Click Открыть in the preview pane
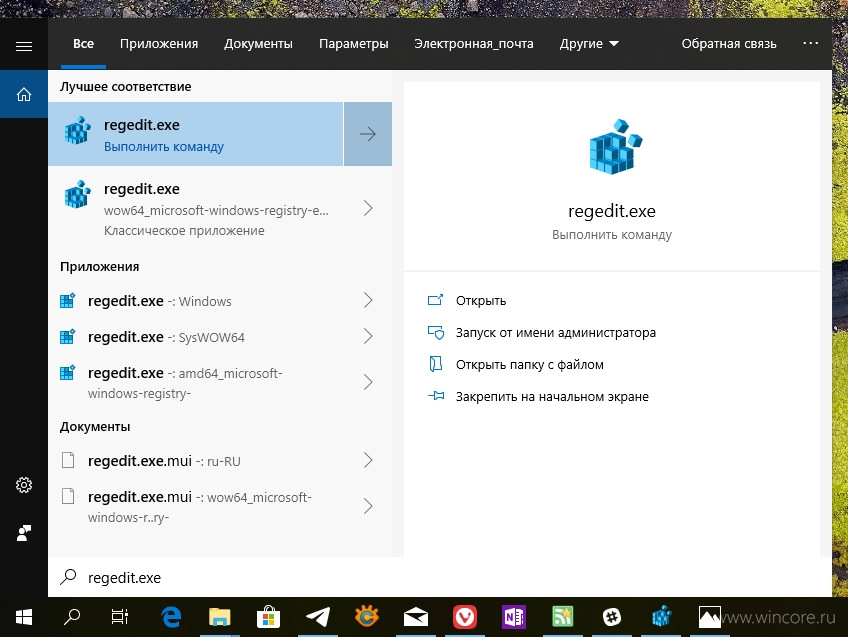 [481, 301]
